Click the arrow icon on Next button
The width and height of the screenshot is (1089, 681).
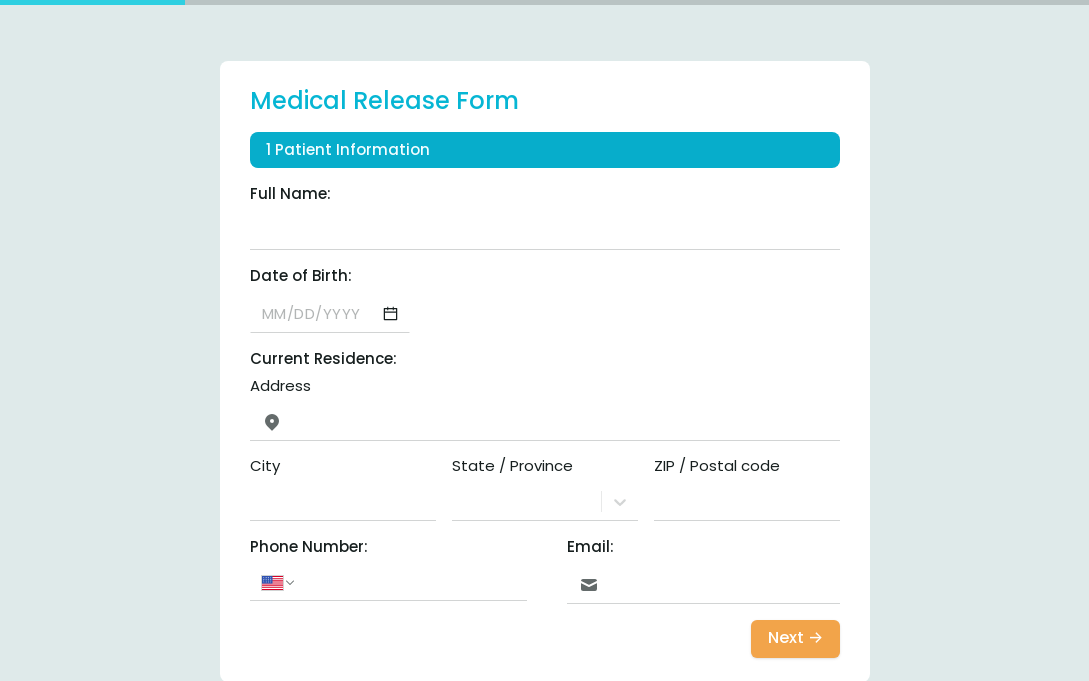coord(816,637)
